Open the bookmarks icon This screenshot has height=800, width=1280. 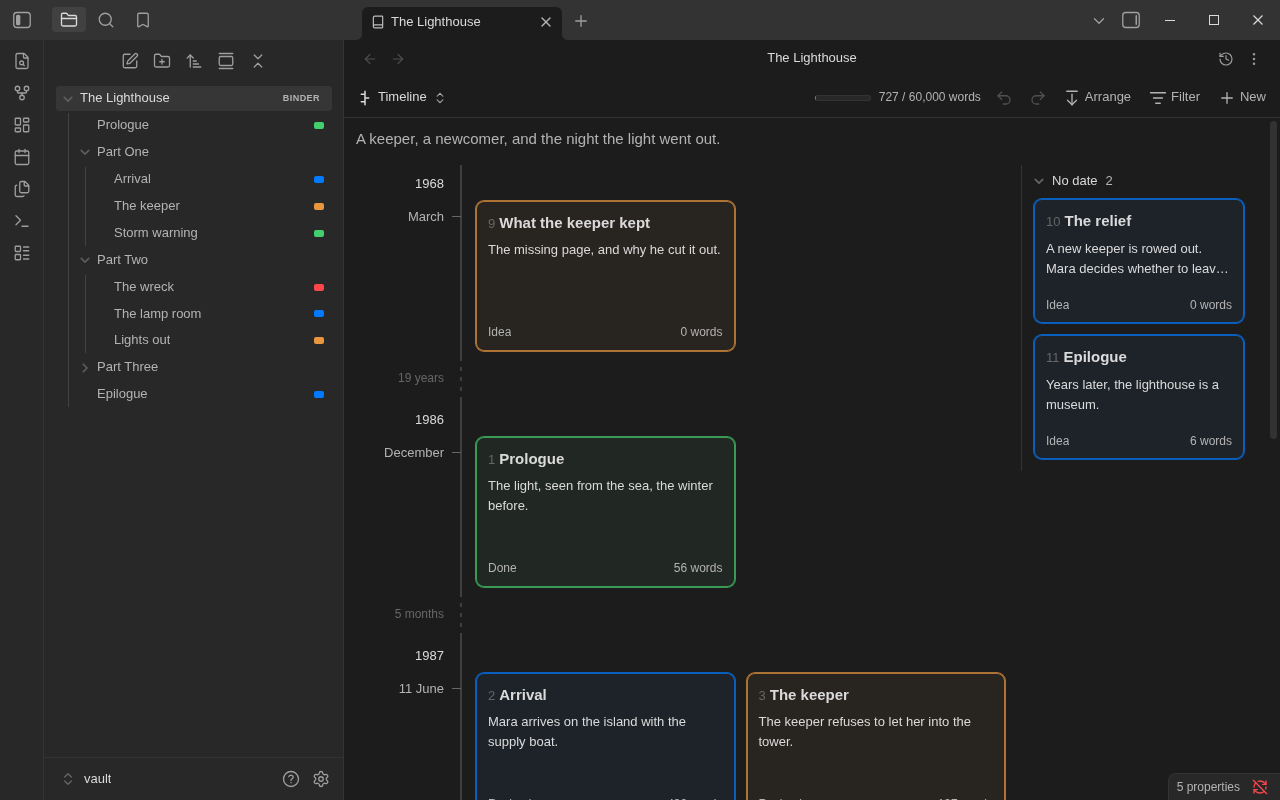143,20
